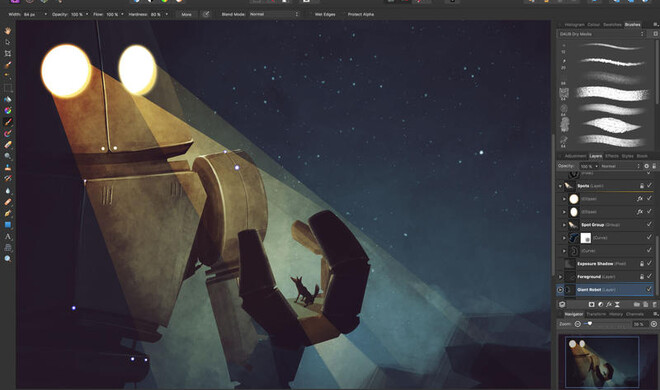660x390 pixels.
Task: Click the zoom out minus button in Navigator
Action: coord(578,324)
